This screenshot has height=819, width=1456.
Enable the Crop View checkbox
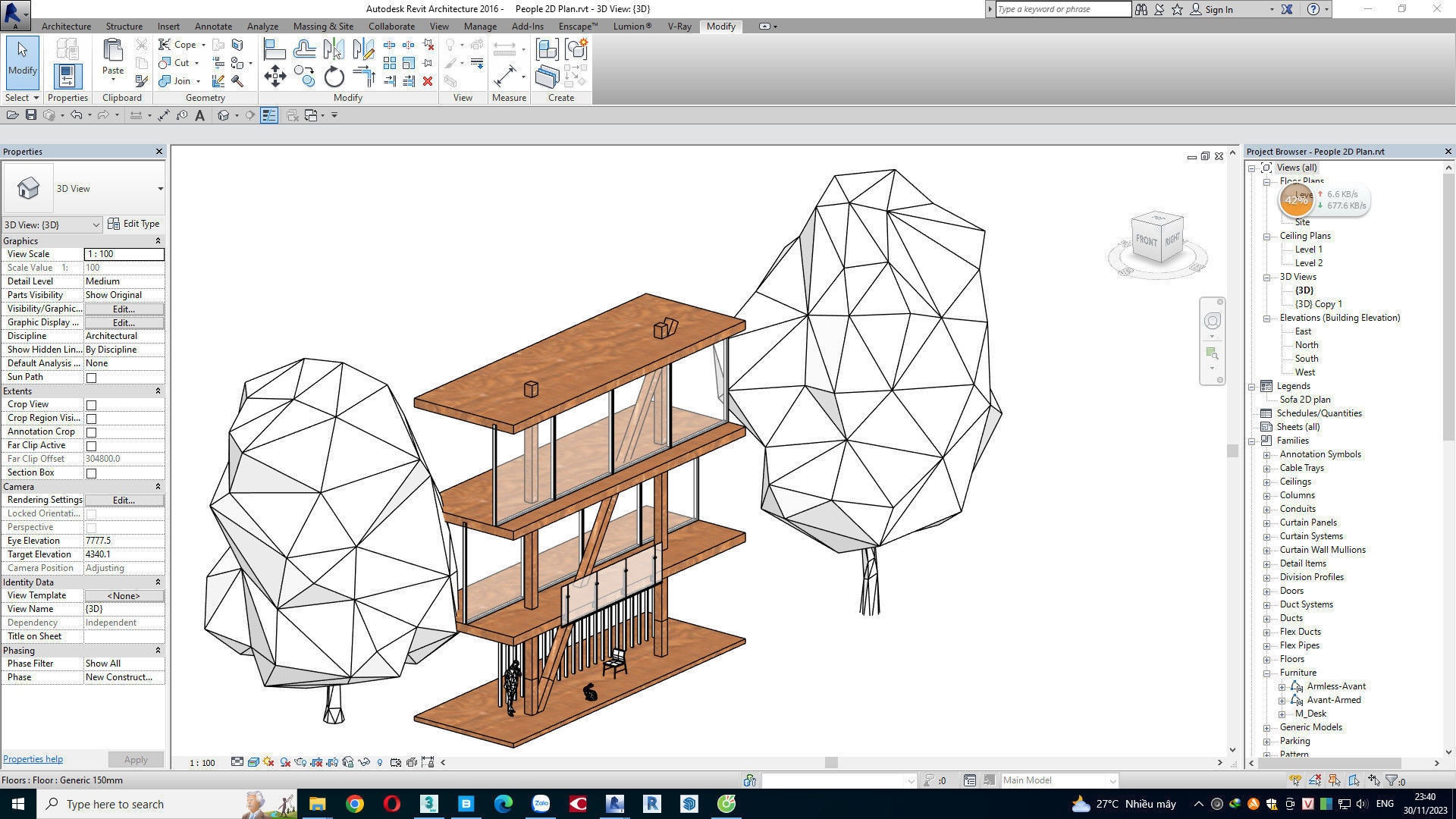tap(91, 405)
